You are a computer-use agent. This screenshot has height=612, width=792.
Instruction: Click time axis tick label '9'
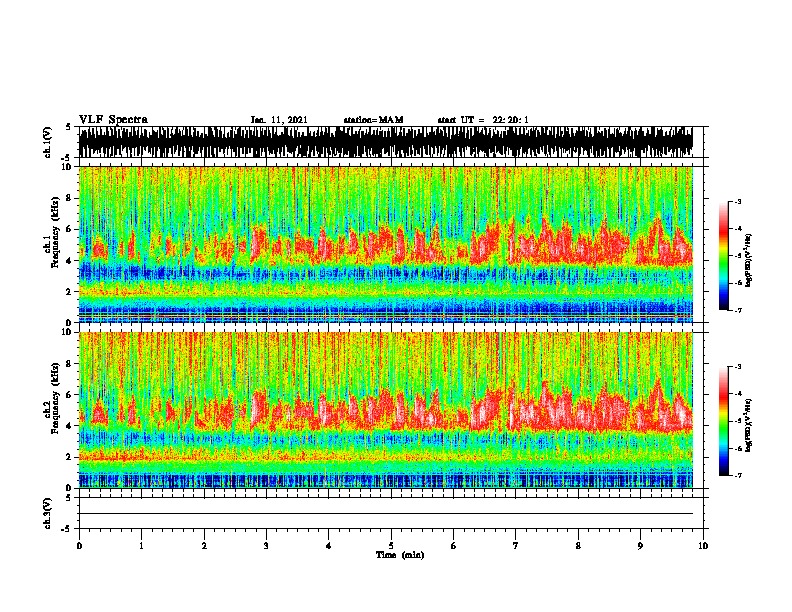click(640, 546)
